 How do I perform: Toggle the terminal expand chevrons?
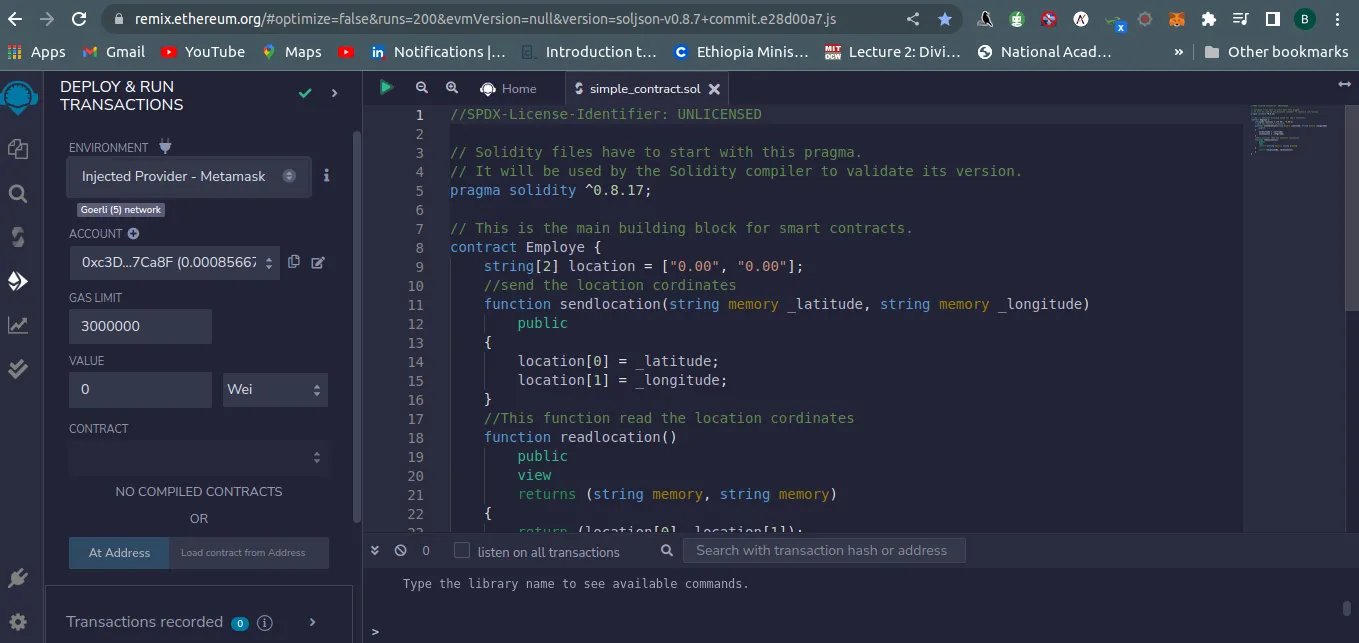(375, 550)
